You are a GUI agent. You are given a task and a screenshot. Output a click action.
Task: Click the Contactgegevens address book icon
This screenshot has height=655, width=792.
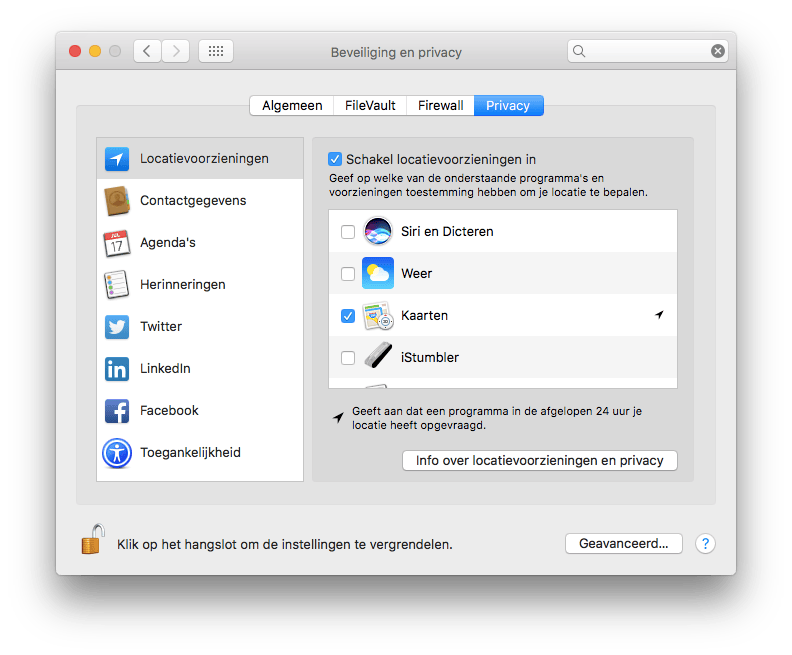117,200
